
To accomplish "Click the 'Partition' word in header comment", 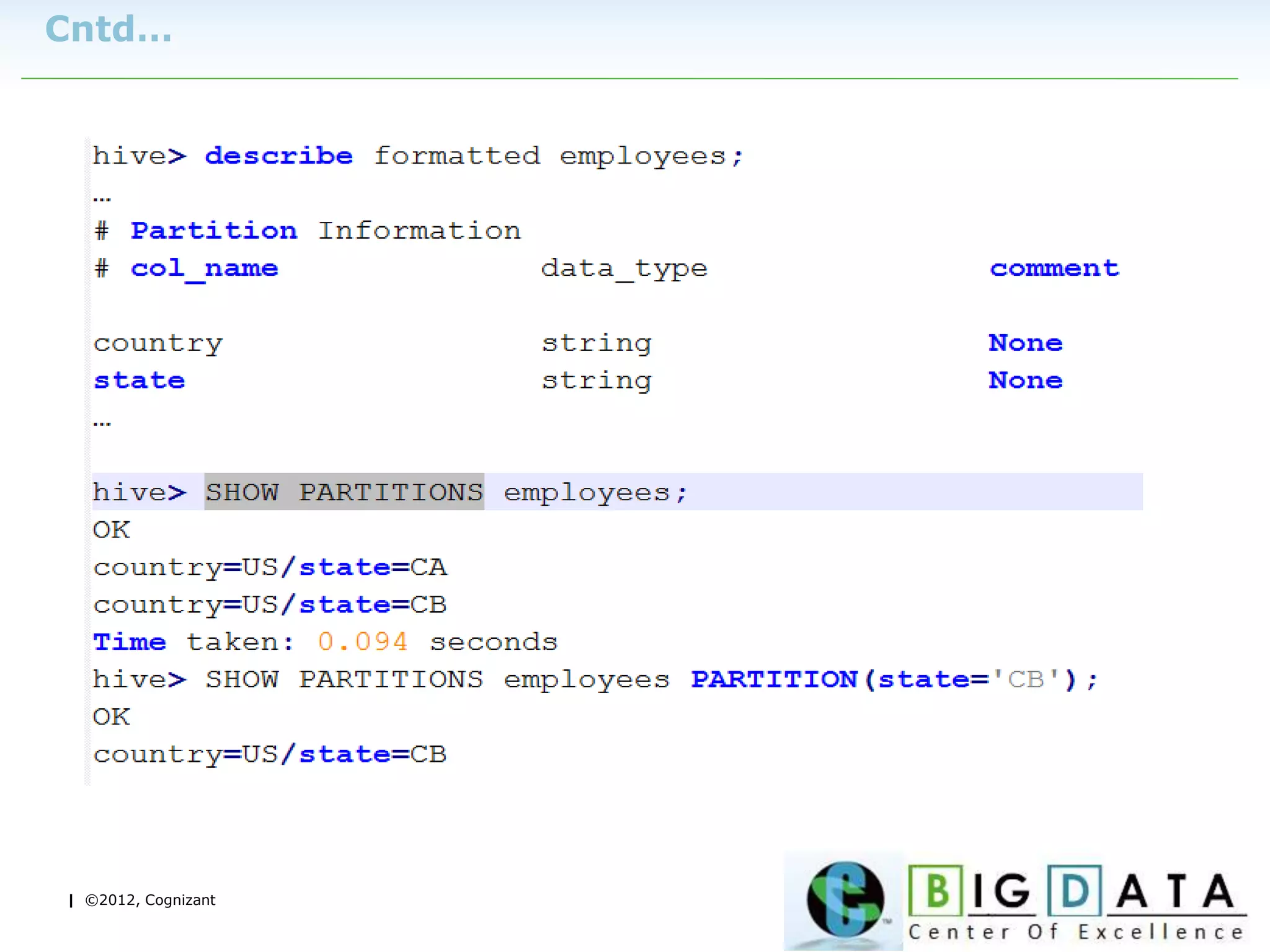I will click(x=214, y=231).
